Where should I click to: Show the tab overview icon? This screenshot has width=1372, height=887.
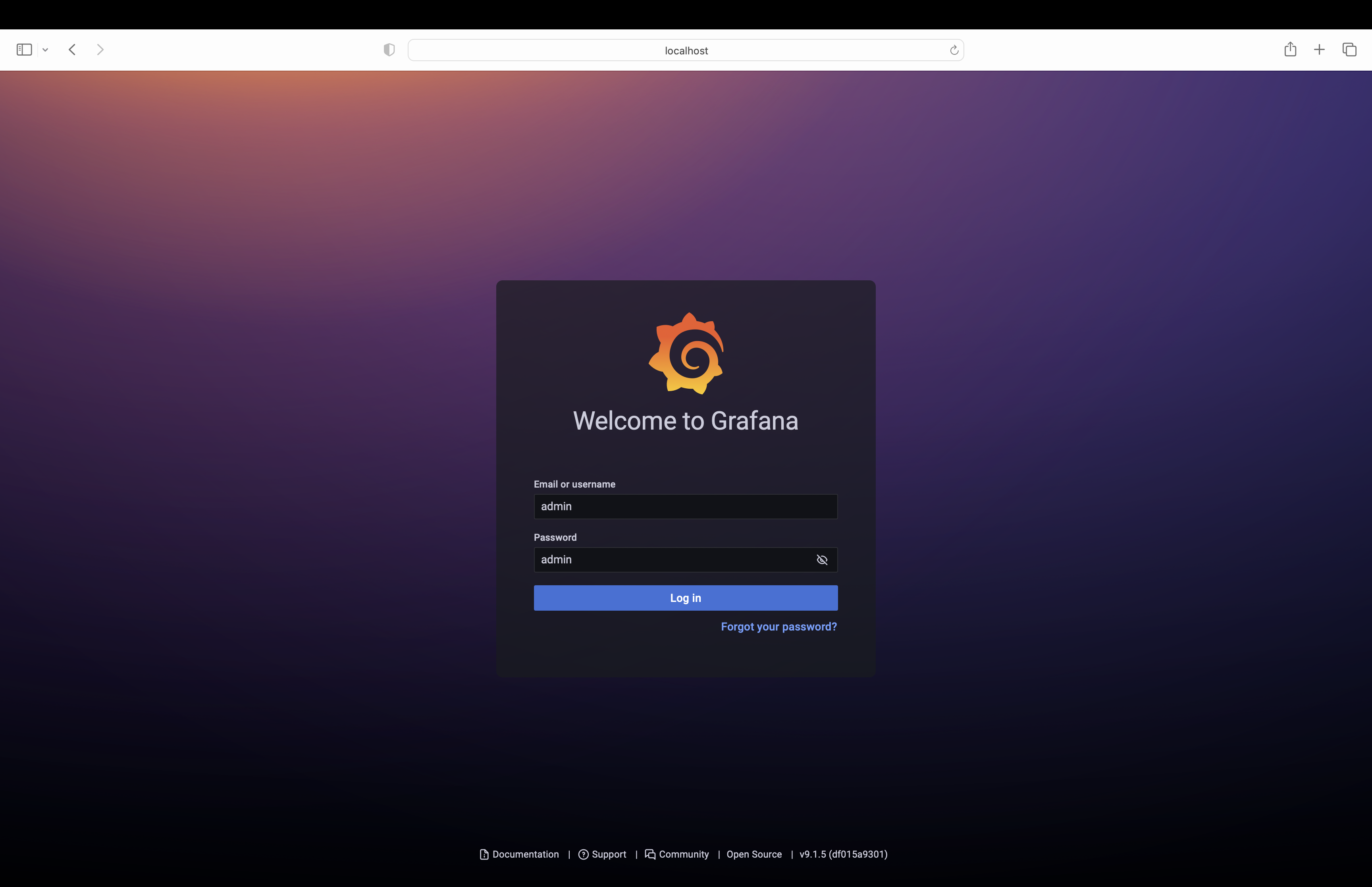click(x=1349, y=50)
